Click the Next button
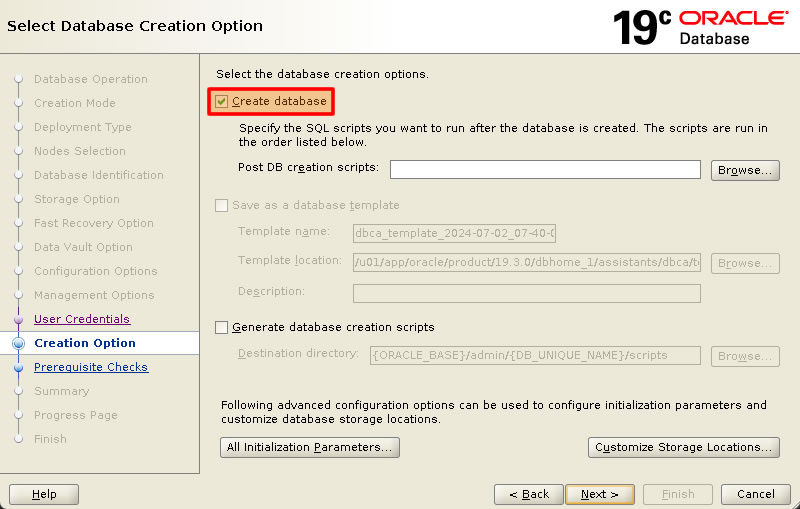This screenshot has height=509, width=800. (x=600, y=494)
